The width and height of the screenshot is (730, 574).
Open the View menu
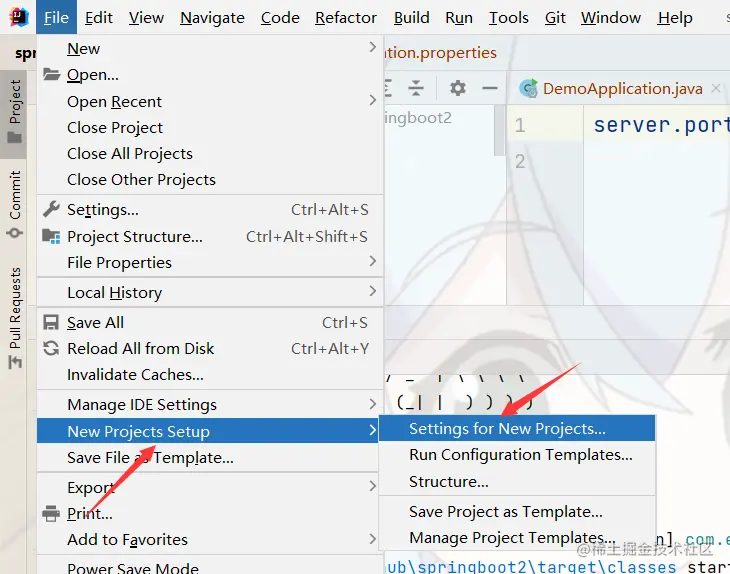(146, 17)
